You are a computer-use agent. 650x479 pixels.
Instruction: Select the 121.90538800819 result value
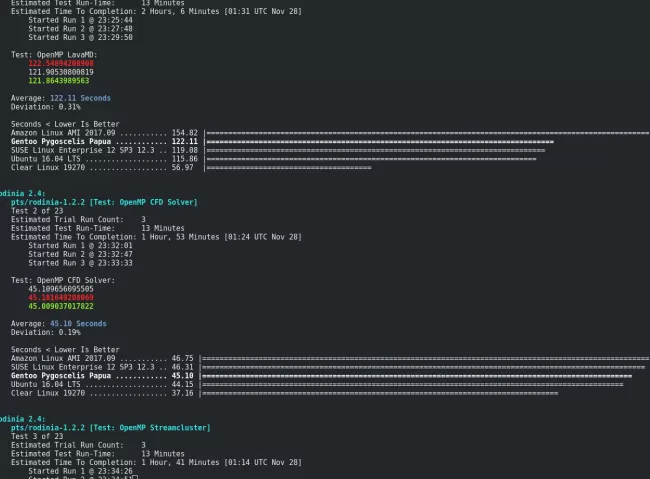[61, 72]
